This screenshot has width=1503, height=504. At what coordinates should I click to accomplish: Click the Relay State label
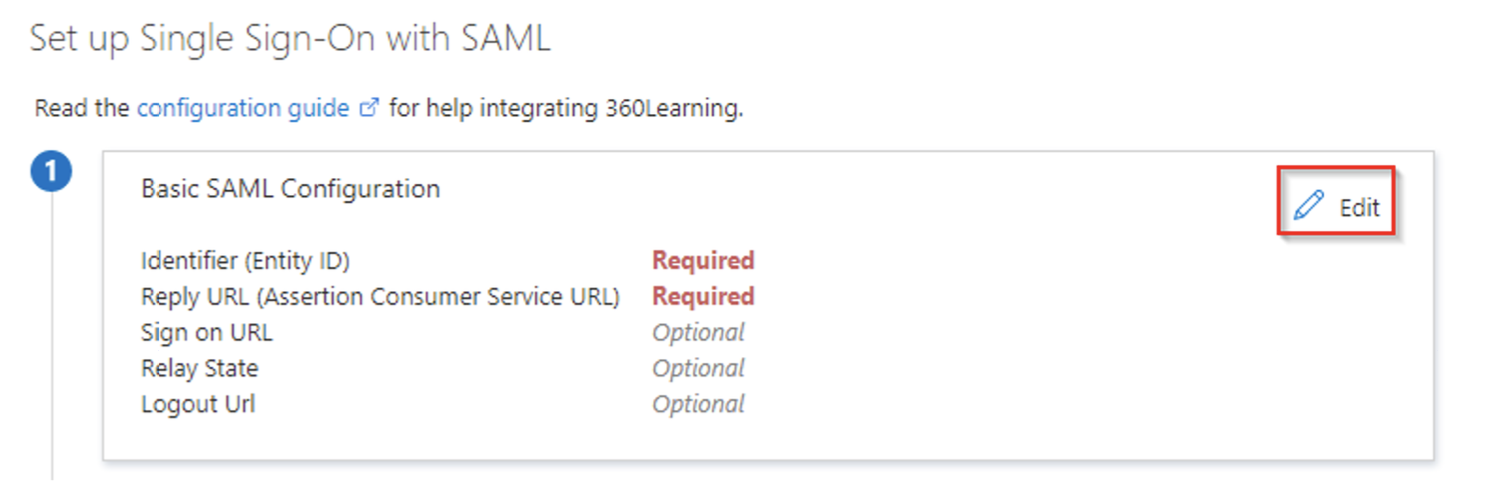(199, 368)
